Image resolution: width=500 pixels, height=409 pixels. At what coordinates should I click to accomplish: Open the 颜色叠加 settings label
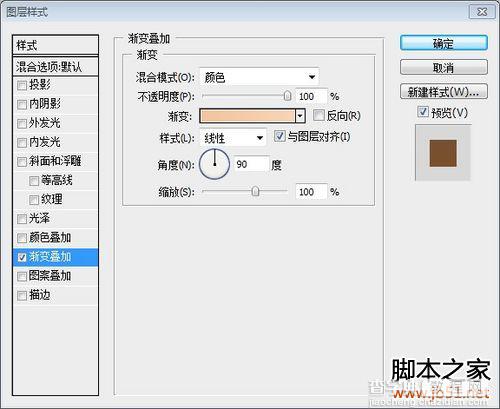pos(50,237)
